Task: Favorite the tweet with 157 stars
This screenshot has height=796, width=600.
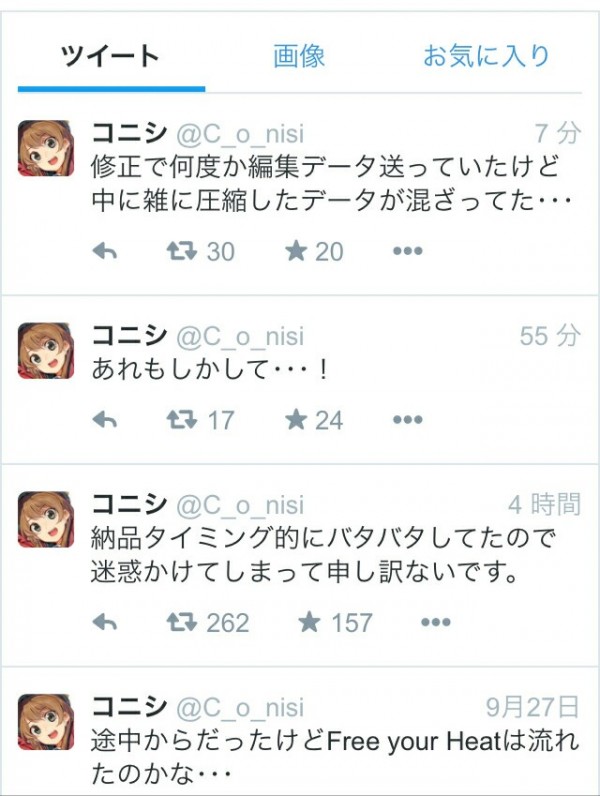Action: coord(310,623)
